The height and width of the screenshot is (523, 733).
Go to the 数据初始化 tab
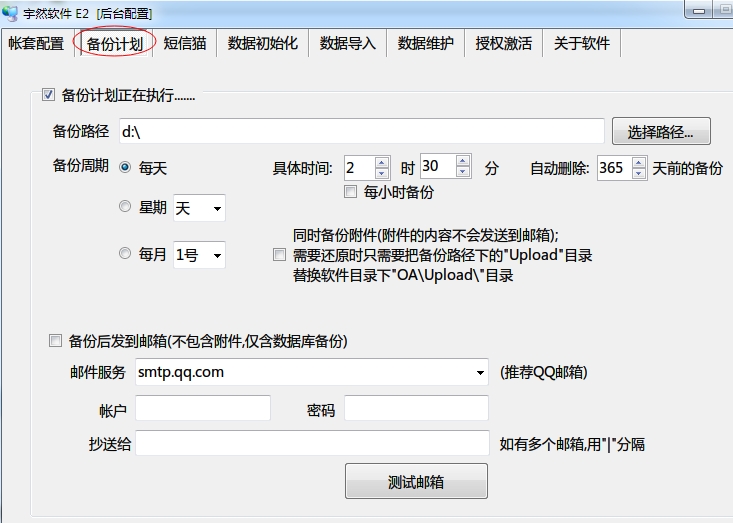pyautogui.click(x=263, y=43)
